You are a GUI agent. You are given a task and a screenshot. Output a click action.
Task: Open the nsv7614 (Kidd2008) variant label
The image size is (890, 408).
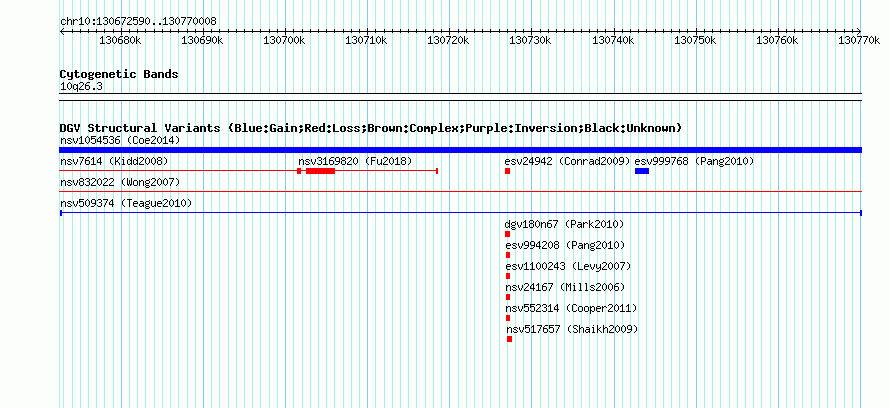click(x=114, y=162)
